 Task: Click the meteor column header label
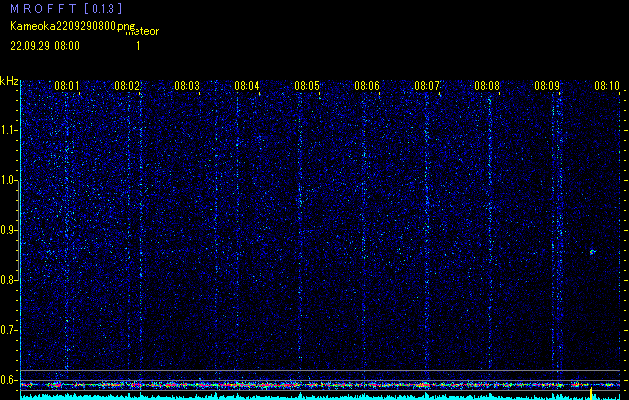click(x=143, y=32)
